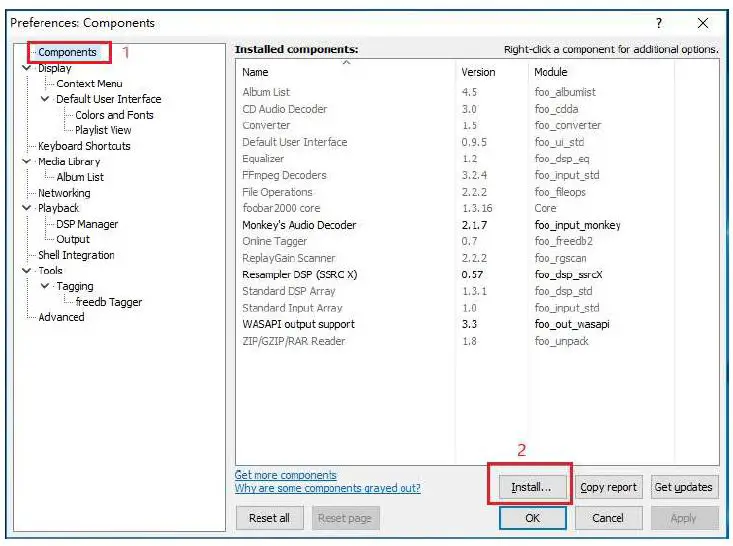Open the Playlist View page
The image size is (733, 546).
point(103,130)
